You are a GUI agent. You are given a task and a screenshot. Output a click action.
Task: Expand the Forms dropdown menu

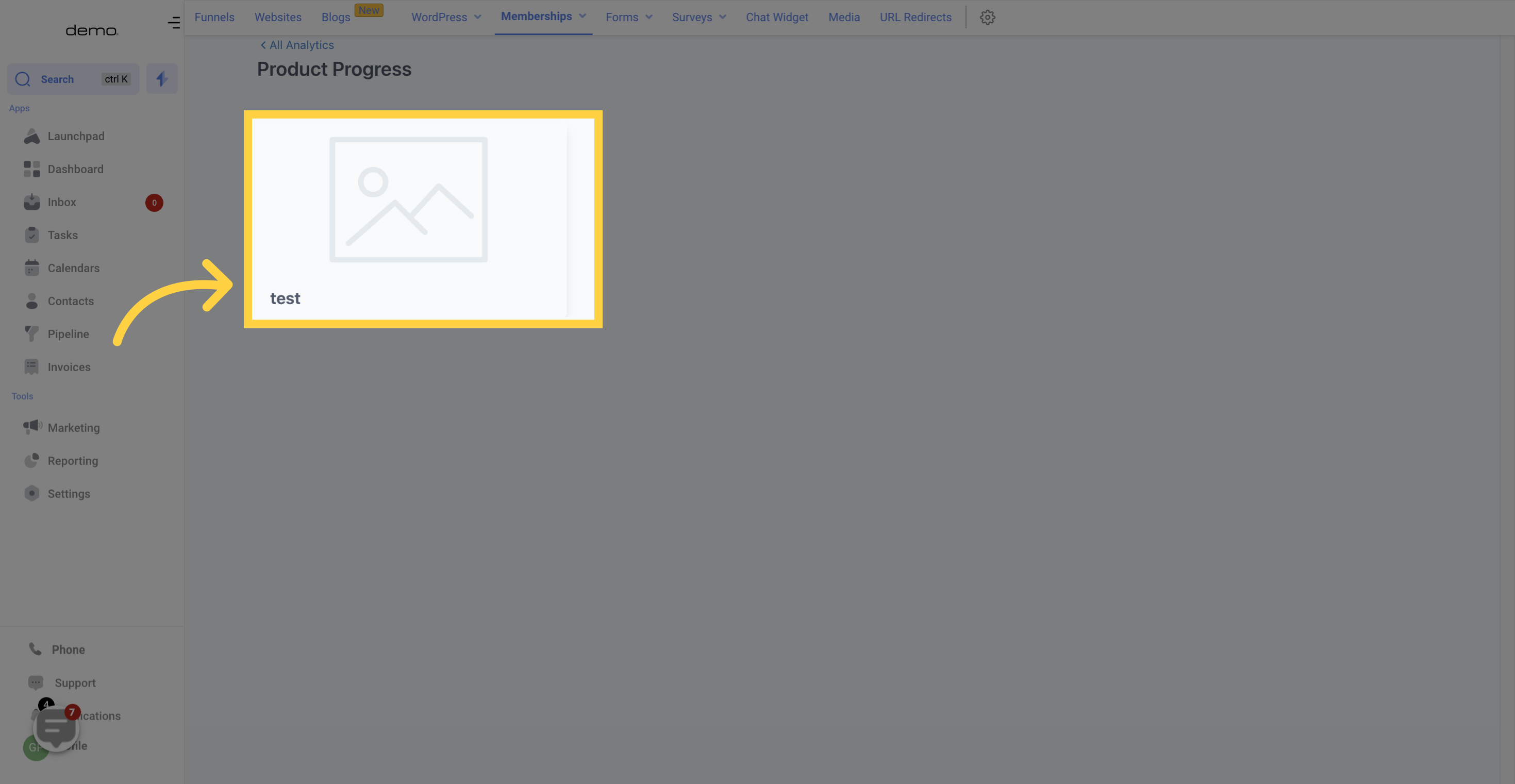click(629, 17)
